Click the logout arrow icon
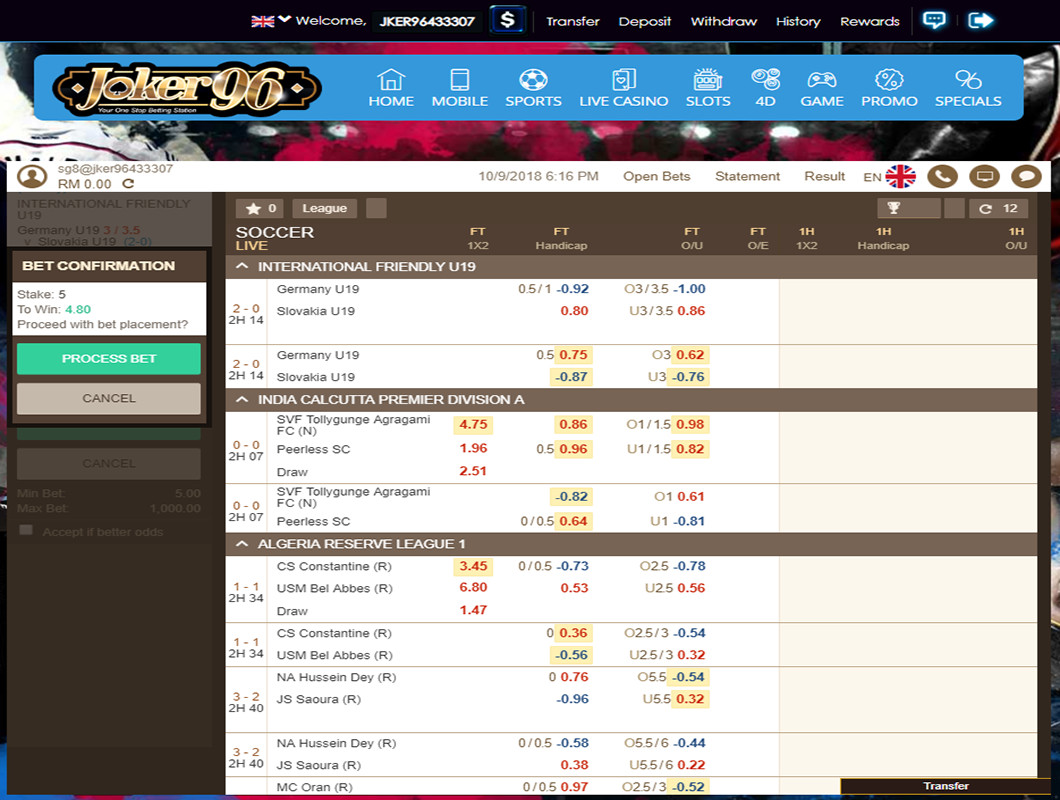 (981, 20)
